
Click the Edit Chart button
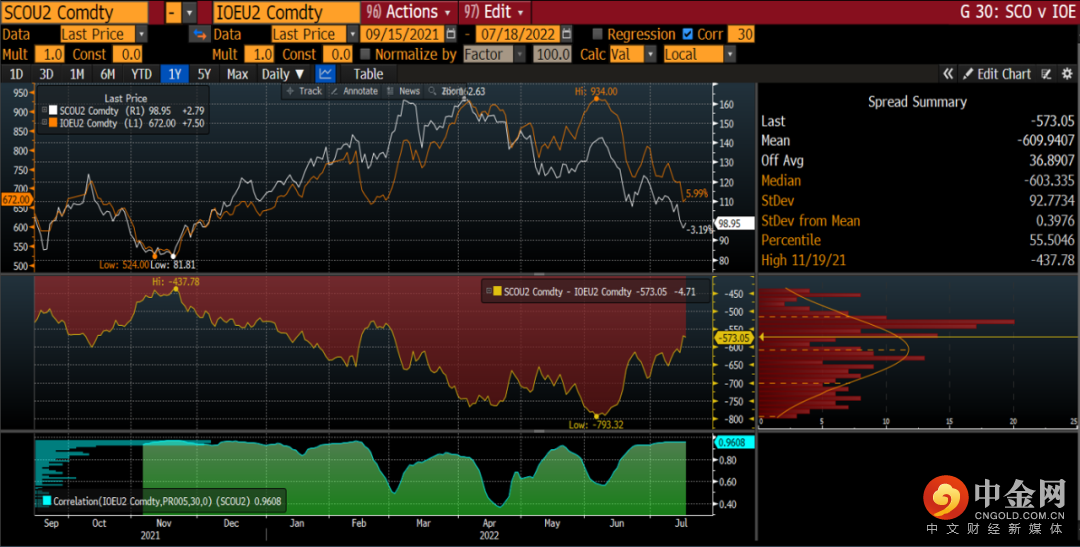996,74
